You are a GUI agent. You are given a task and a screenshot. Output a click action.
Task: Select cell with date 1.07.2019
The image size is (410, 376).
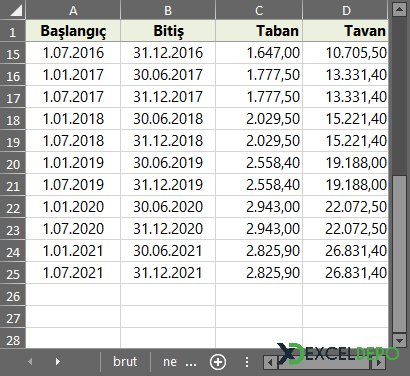[73, 185]
